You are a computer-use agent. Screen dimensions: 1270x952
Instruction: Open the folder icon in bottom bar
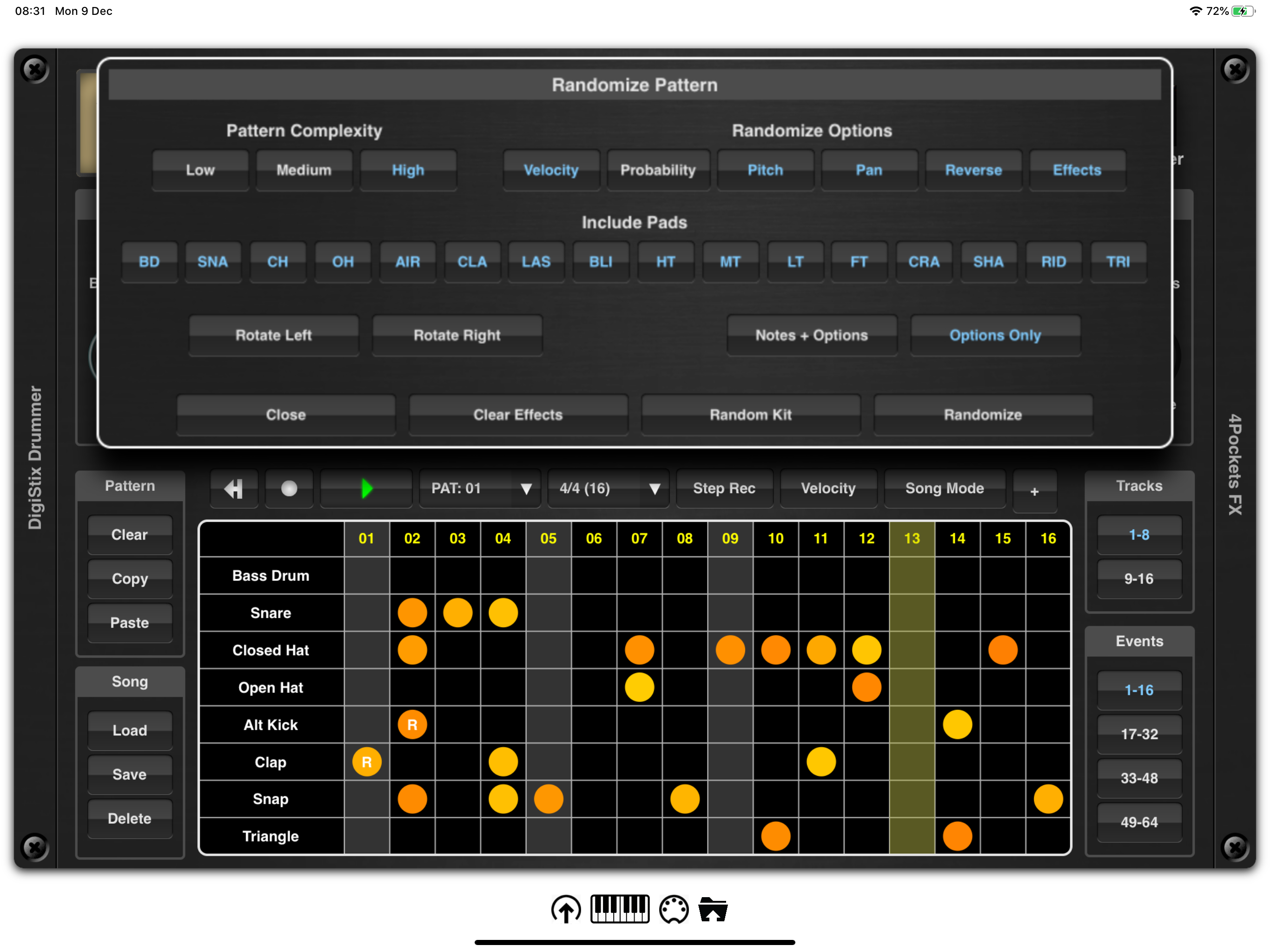[x=713, y=909]
